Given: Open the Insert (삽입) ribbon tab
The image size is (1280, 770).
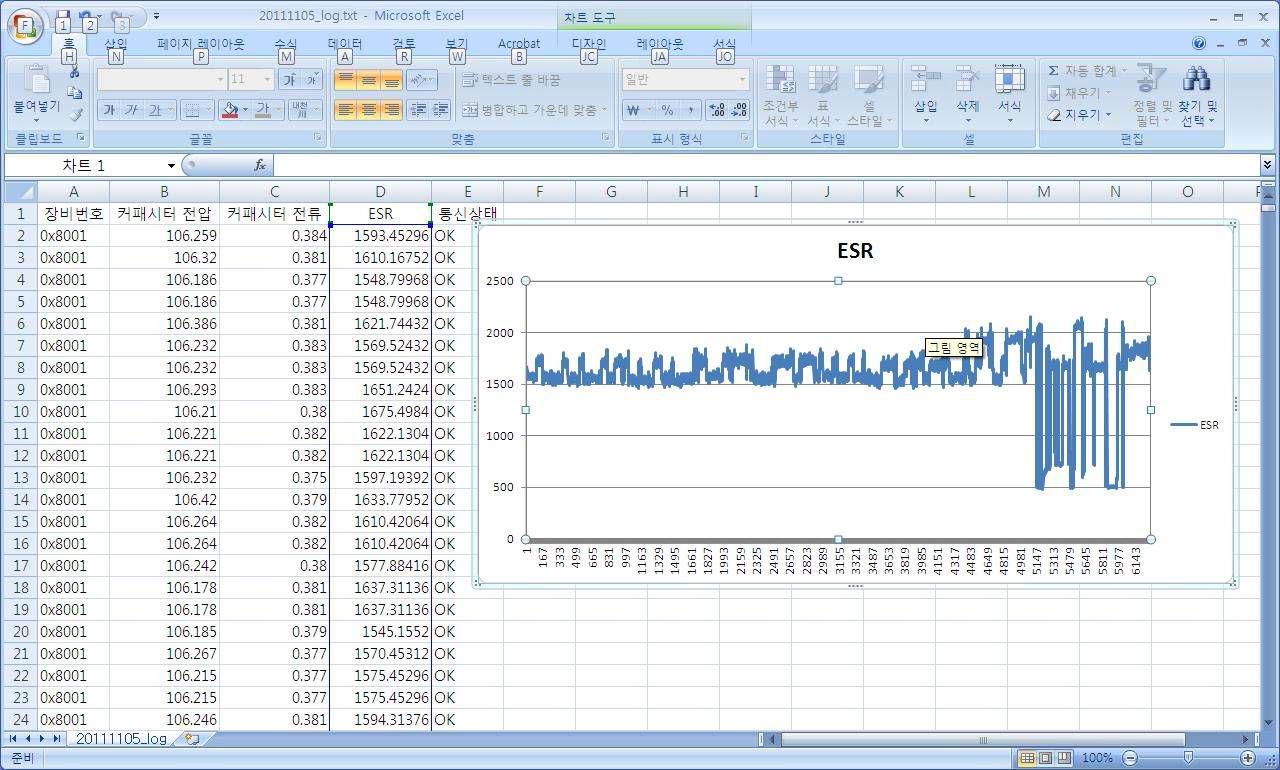Looking at the screenshot, I should click(x=116, y=44).
